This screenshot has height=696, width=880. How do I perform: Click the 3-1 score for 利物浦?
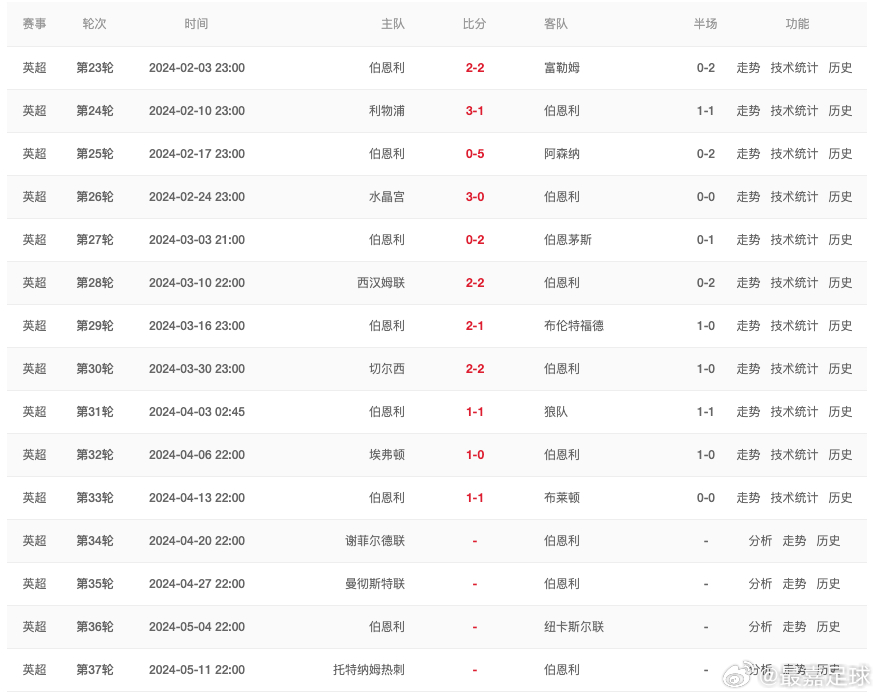click(475, 111)
